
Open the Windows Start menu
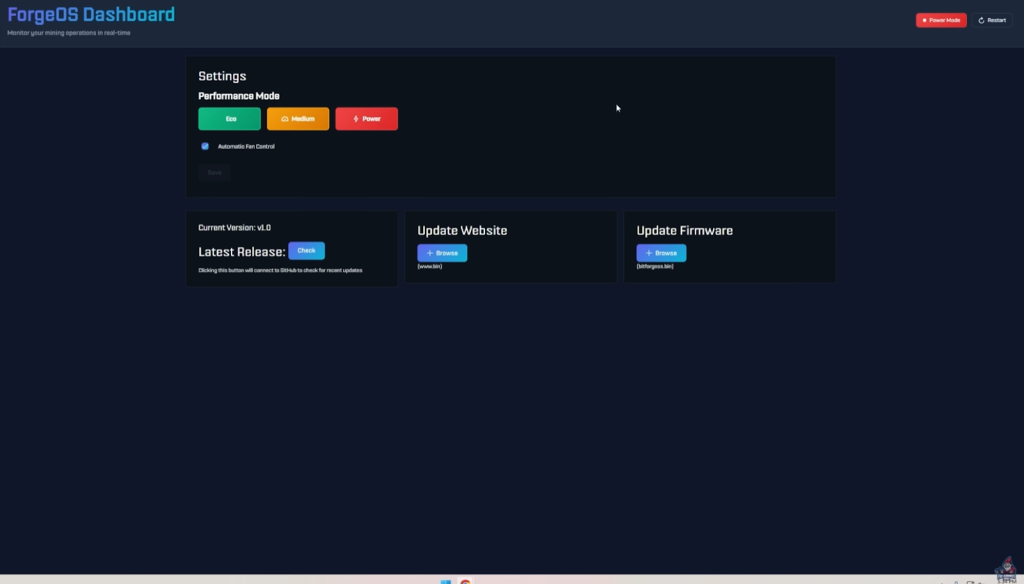445,581
